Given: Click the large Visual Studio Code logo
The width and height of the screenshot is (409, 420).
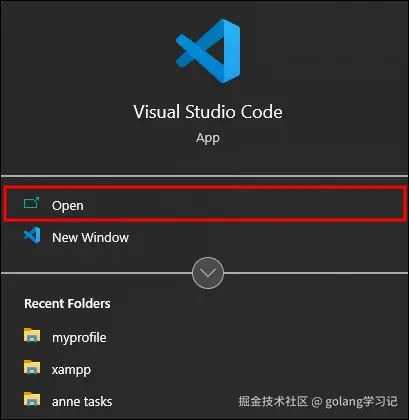Looking at the screenshot, I should (208, 51).
